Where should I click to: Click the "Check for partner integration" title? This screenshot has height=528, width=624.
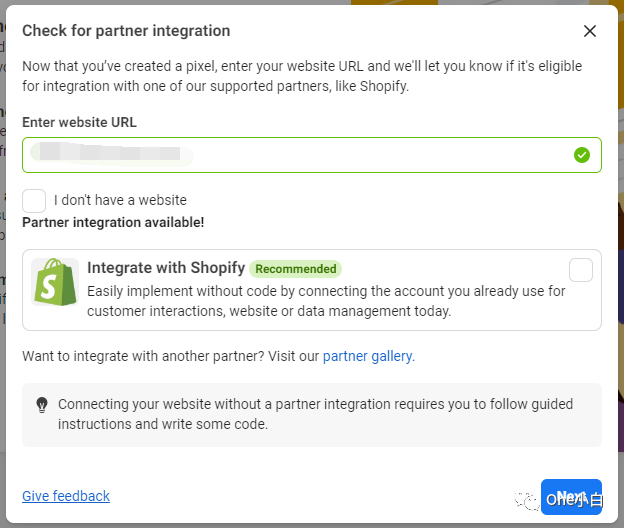(126, 31)
